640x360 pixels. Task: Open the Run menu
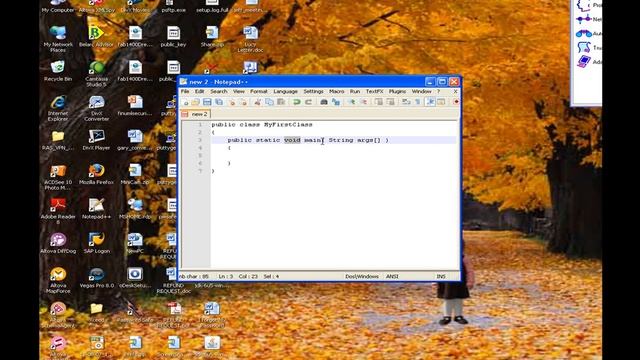coord(355,91)
